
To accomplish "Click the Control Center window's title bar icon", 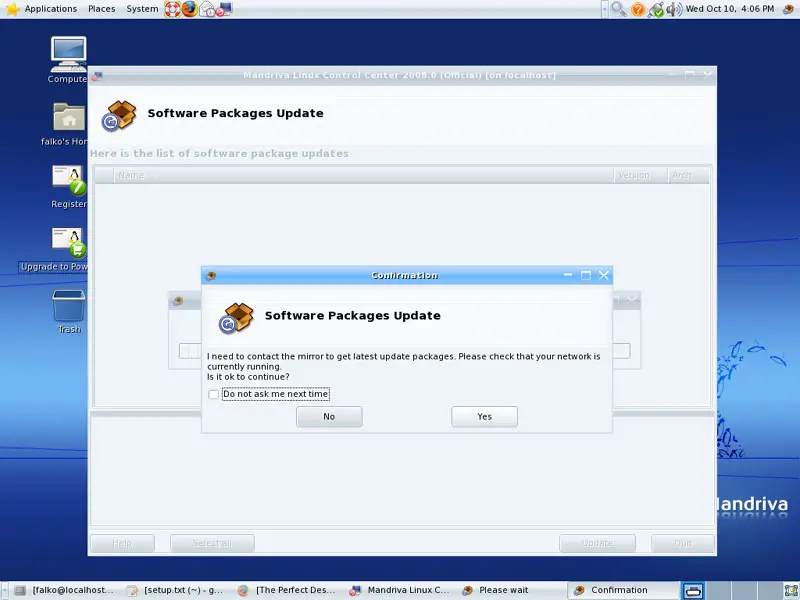I will click(96, 76).
